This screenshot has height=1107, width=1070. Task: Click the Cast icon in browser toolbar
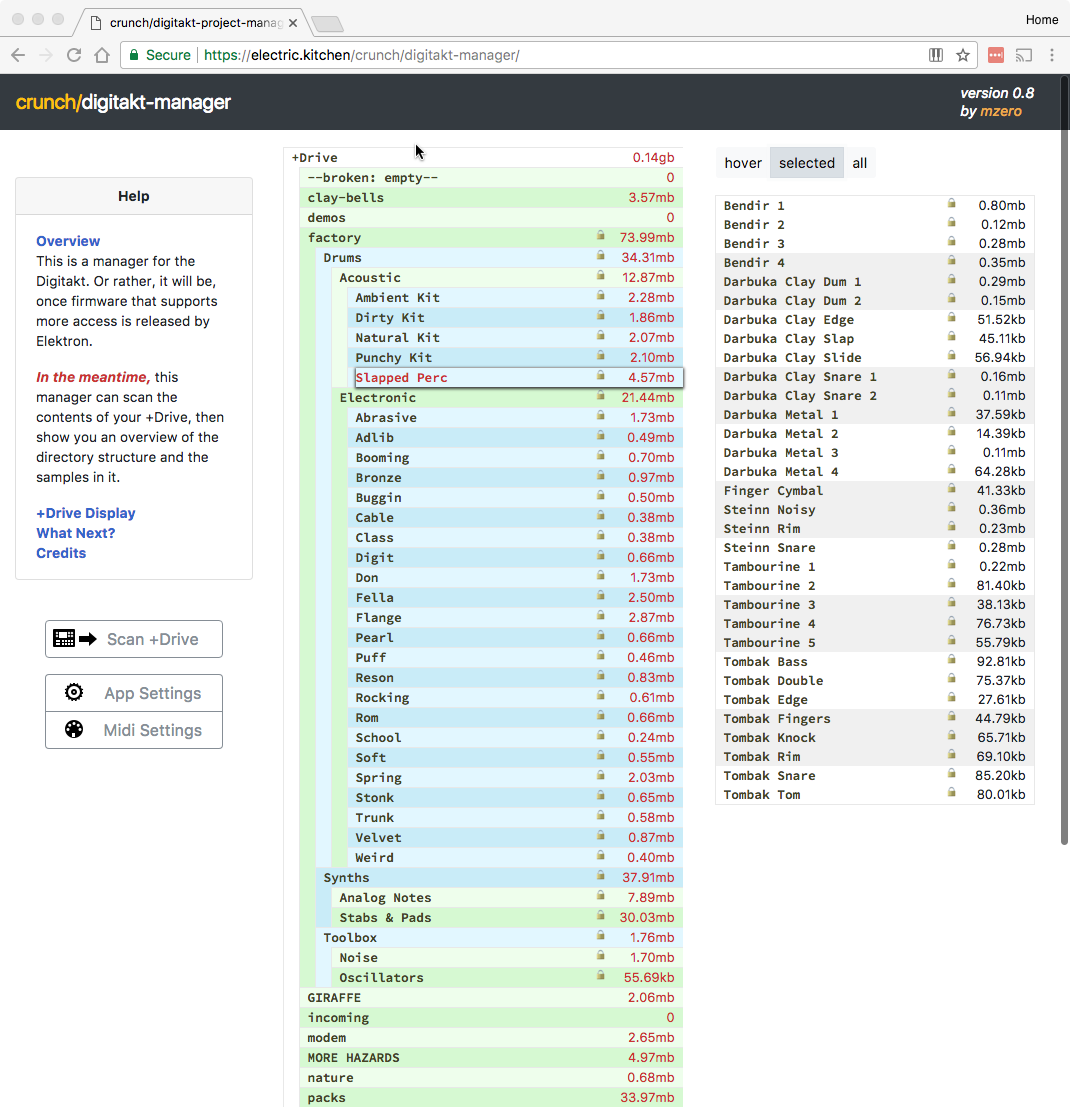pyautogui.click(x=1024, y=55)
